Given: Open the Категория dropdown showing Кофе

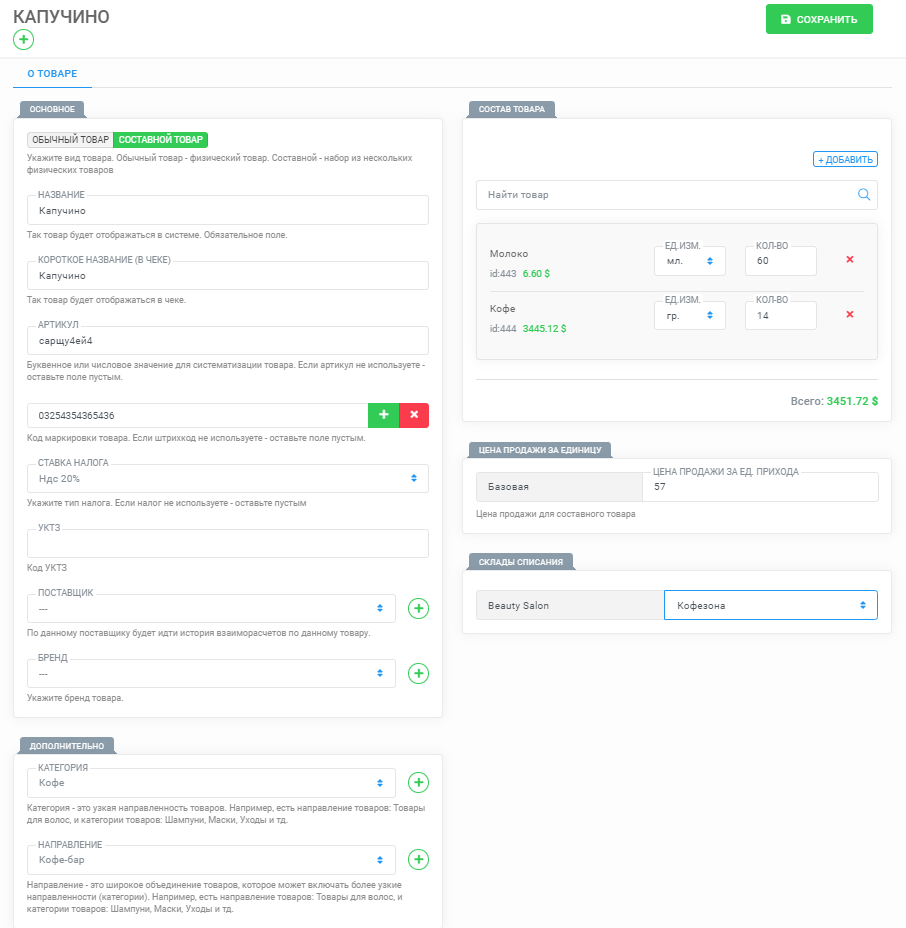Looking at the screenshot, I should pos(211,782).
